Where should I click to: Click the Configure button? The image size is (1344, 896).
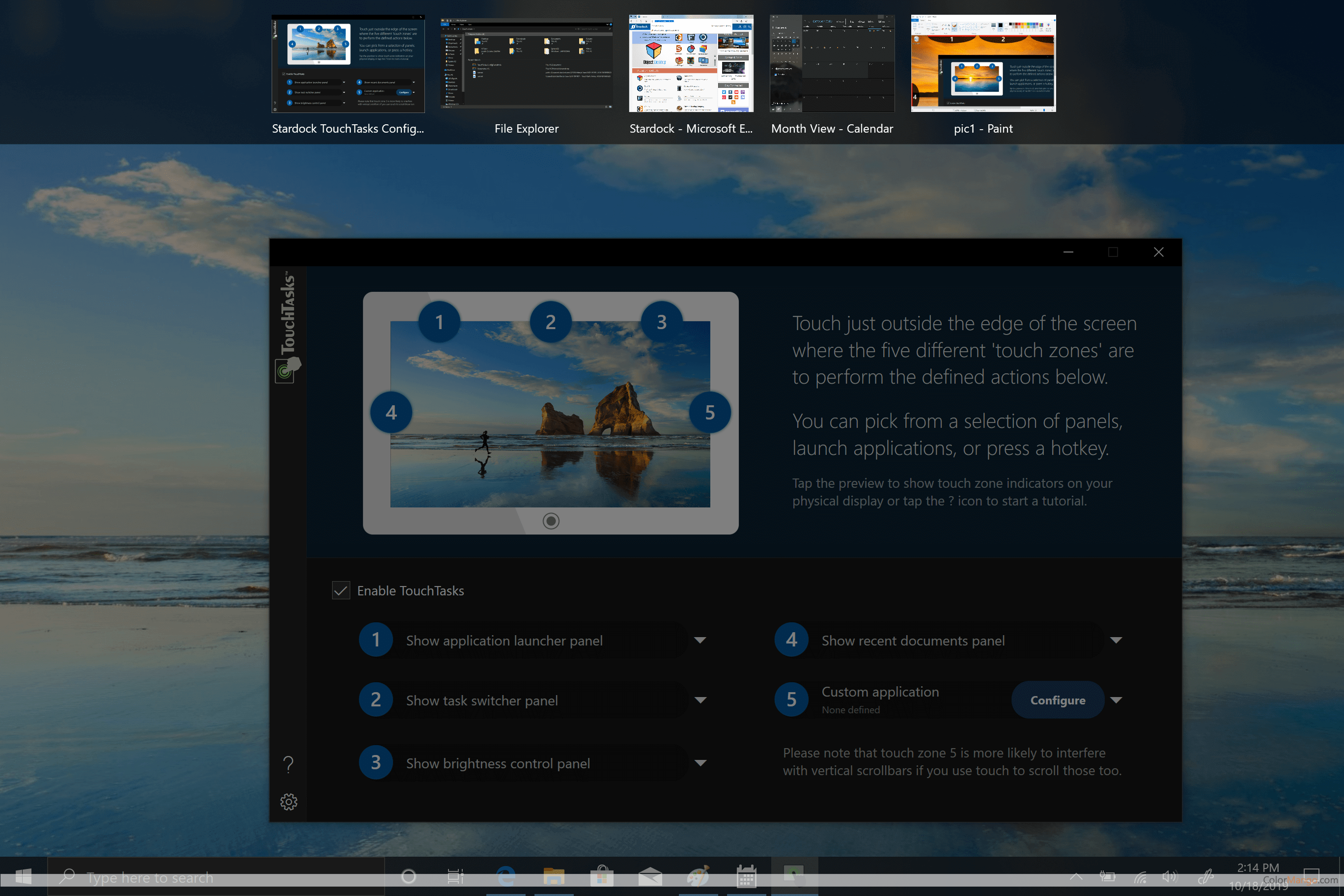[x=1057, y=700]
